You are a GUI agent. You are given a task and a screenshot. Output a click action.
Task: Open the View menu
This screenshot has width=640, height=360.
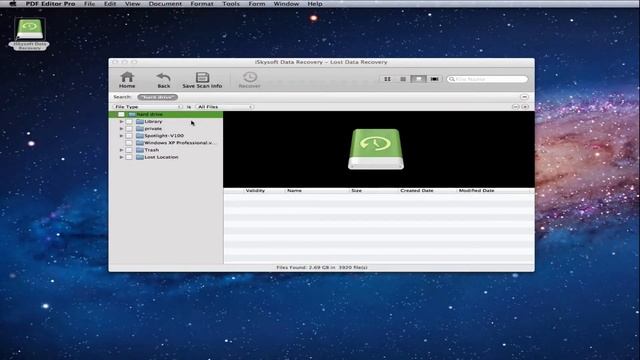pos(132,4)
